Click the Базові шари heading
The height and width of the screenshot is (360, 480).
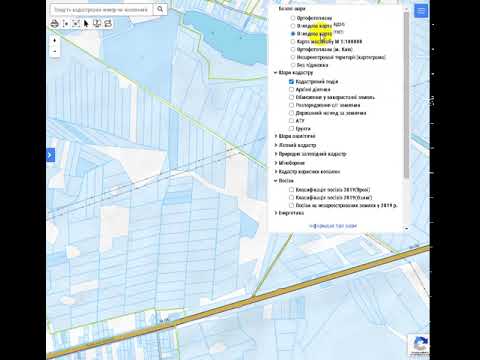292,9
